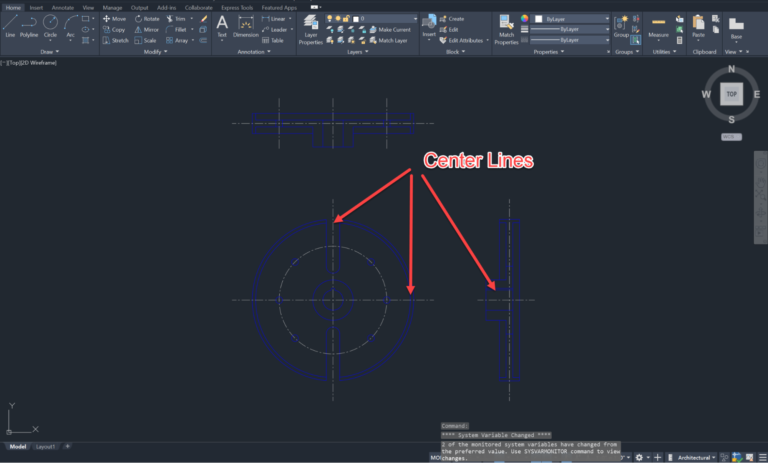This screenshot has width=768, height=463.
Task: Activate the Scale command
Action: pyautogui.click(x=145, y=40)
